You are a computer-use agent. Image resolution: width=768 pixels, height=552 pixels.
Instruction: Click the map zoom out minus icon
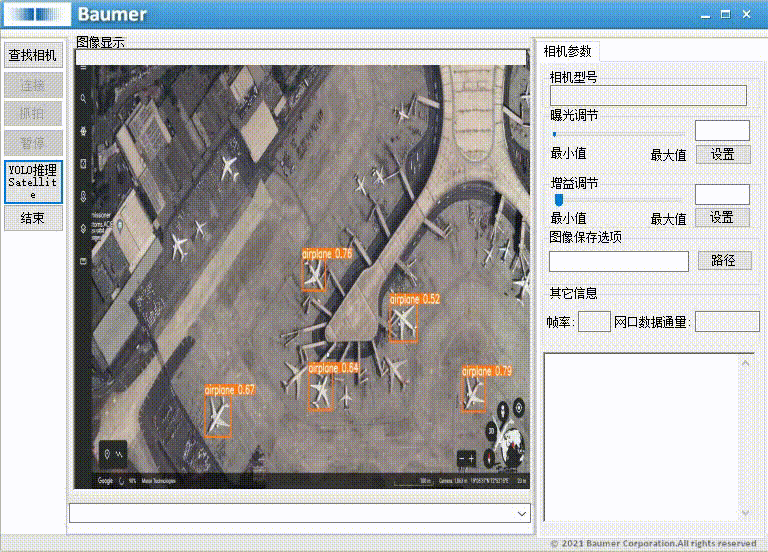click(x=461, y=459)
